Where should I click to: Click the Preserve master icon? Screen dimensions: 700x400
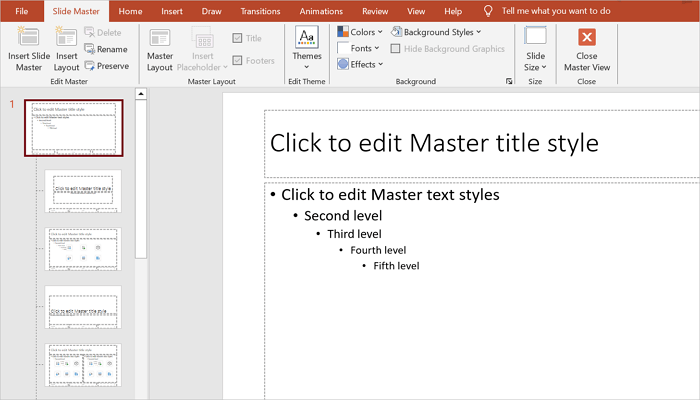coord(89,66)
